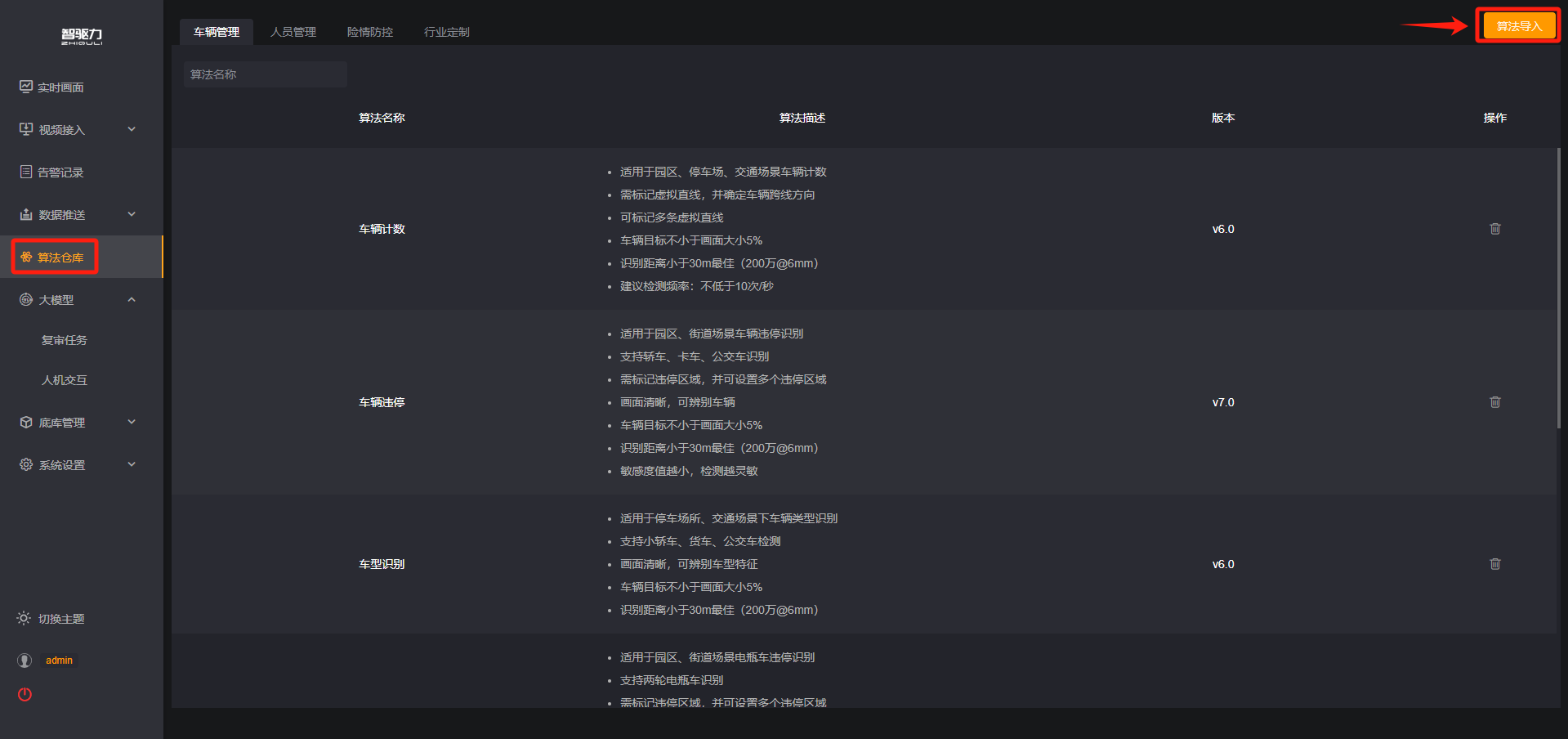Select the 算法仓库 menu item

click(x=82, y=258)
